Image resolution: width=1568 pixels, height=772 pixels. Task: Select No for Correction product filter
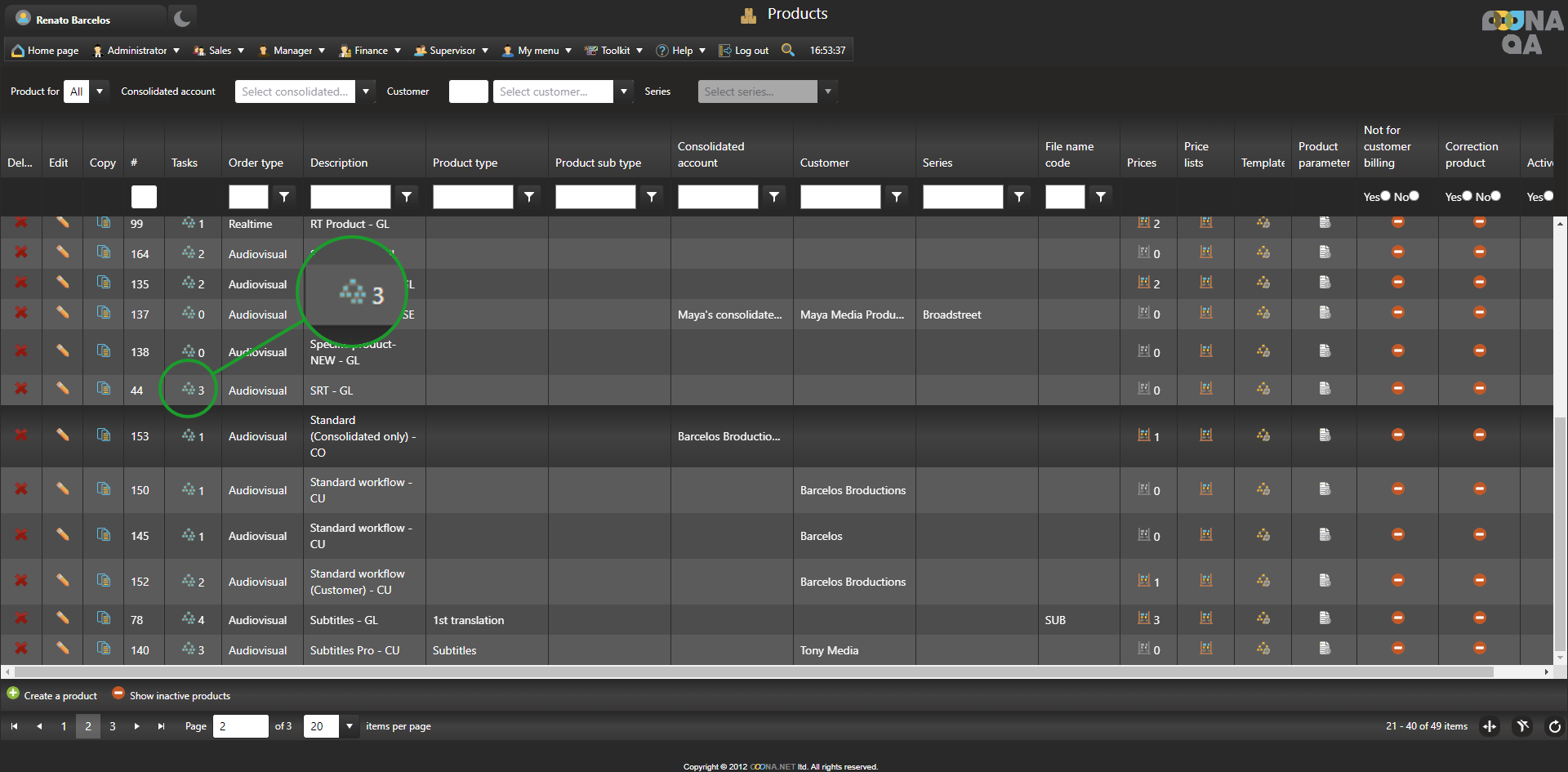tap(1495, 196)
